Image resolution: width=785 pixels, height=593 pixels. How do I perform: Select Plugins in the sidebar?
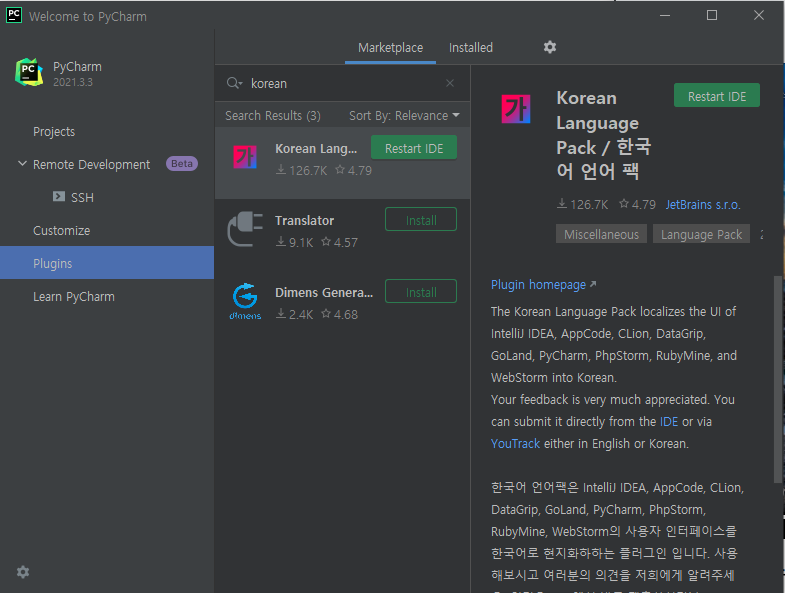click(x=107, y=263)
